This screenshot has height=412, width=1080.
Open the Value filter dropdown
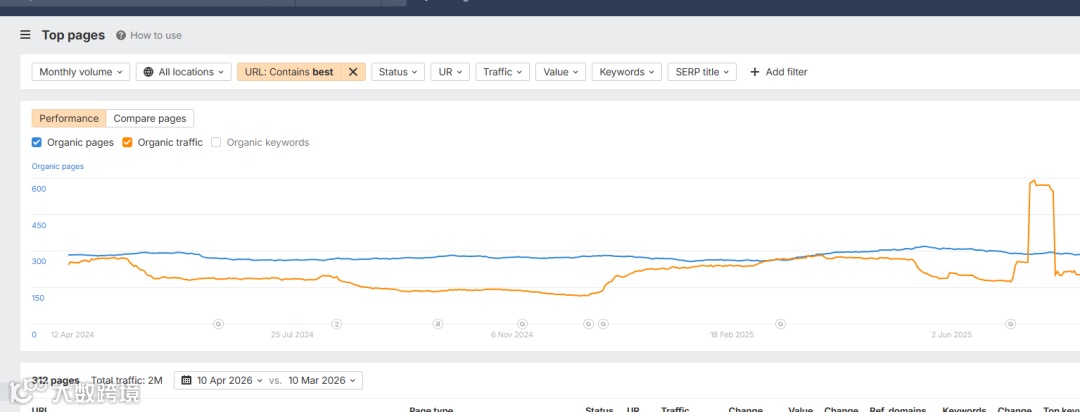click(561, 72)
